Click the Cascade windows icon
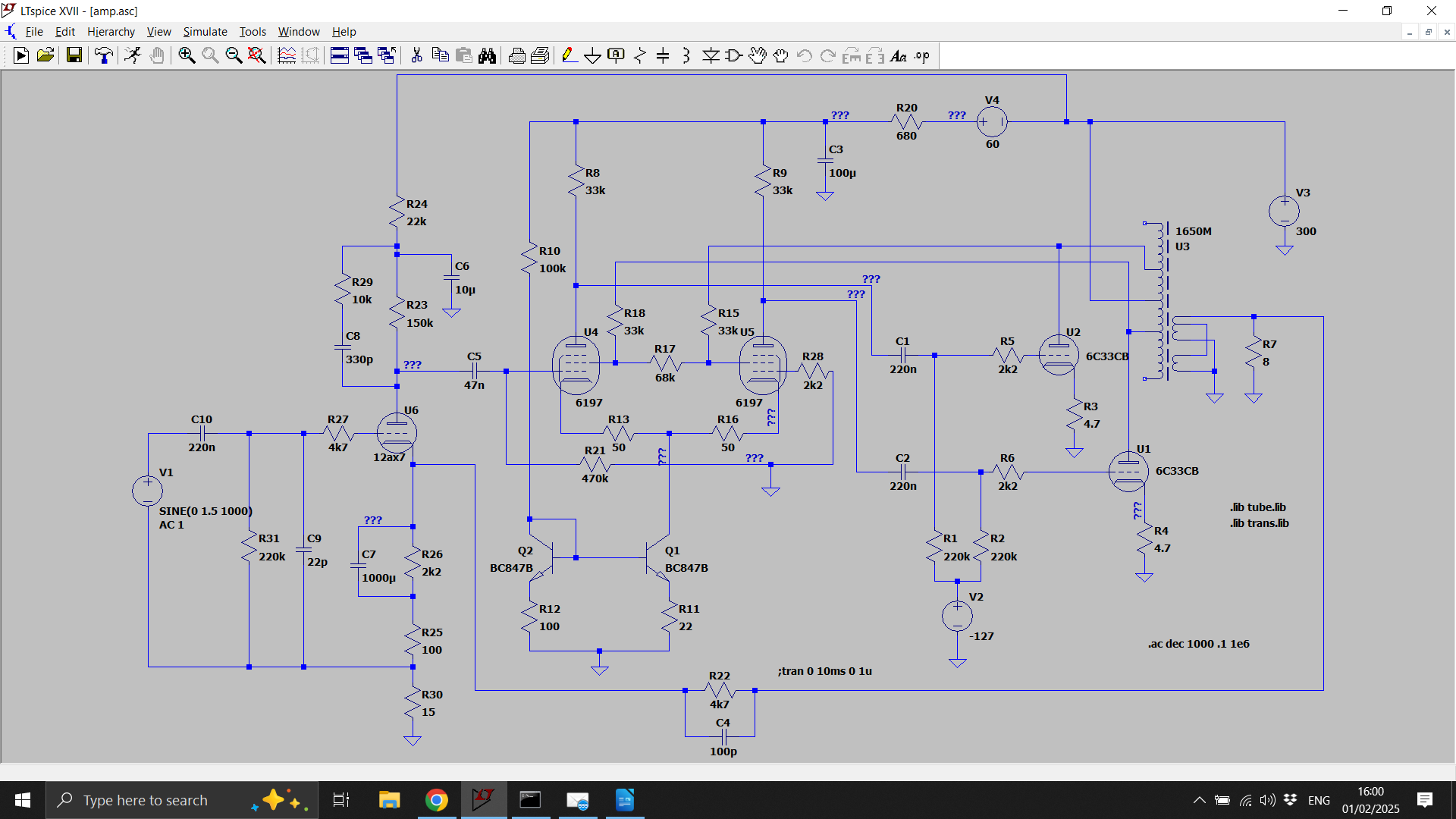The height and width of the screenshot is (819, 1456). point(363,55)
